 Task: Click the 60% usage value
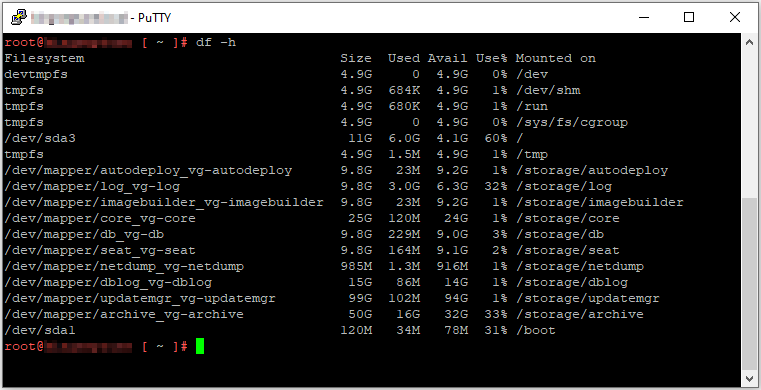click(x=496, y=138)
